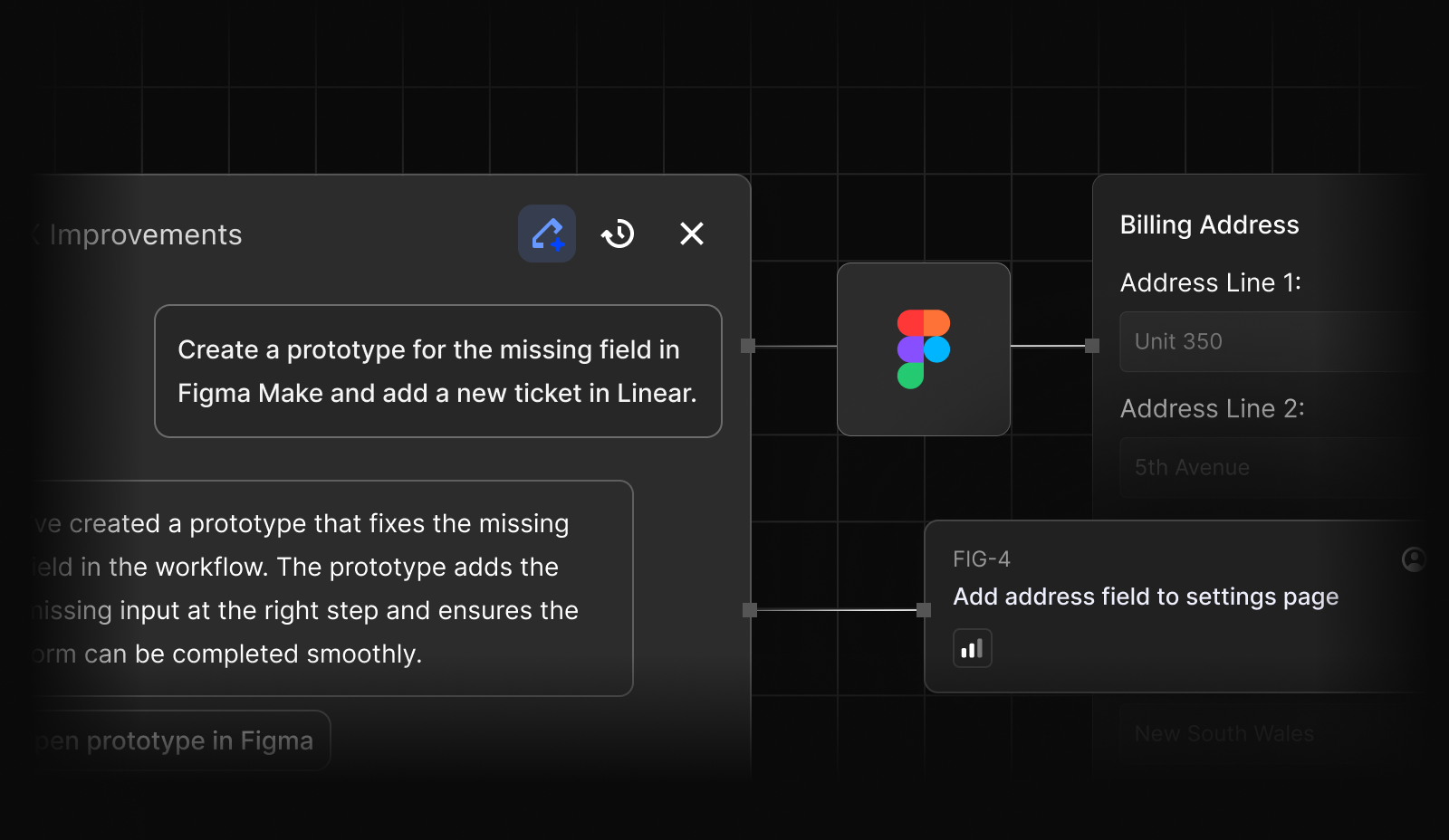Click the Address Line 1 field with Unit 350
The height and width of the screenshot is (840, 1449).
point(1268,341)
